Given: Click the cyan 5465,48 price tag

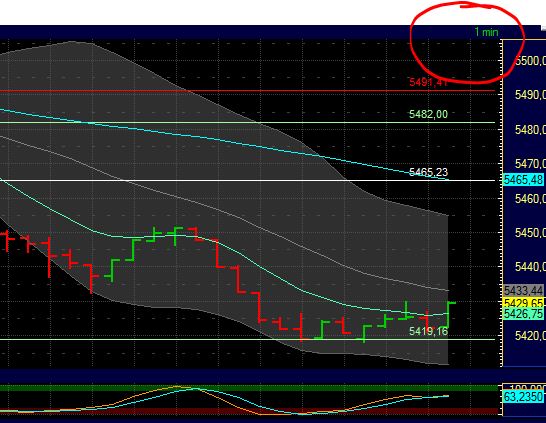Looking at the screenshot, I should [x=523, y=180].
